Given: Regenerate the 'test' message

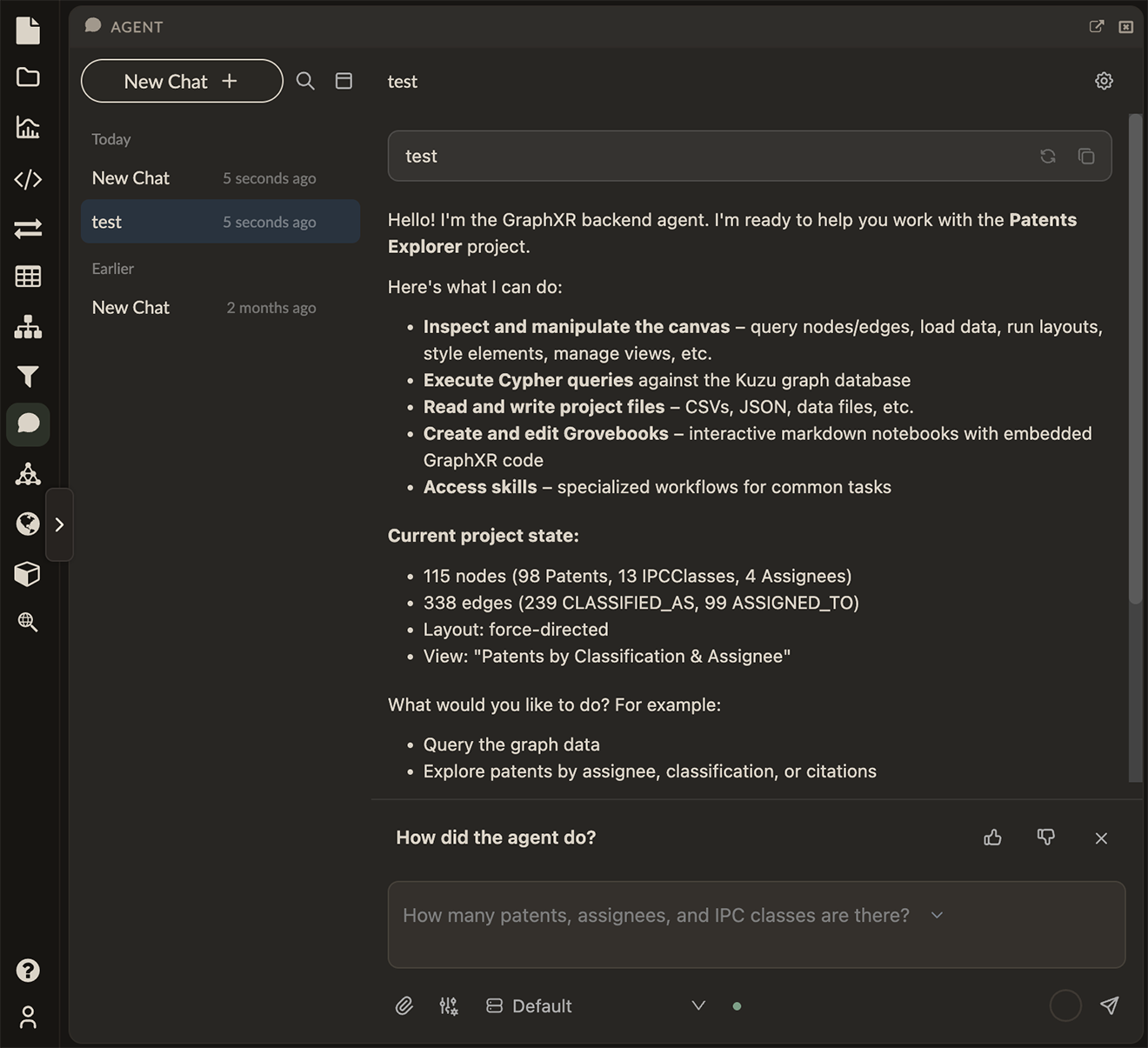Looking at the screenshot, I should (x=1048, y=157).
